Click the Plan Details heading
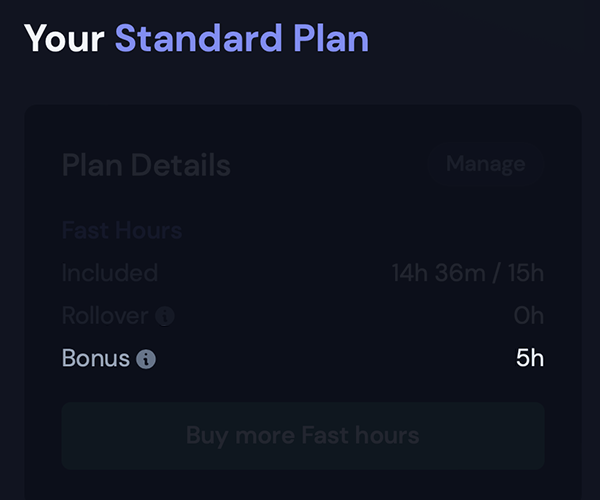Viewport: 600px width, 500px height. click(146, 165)
